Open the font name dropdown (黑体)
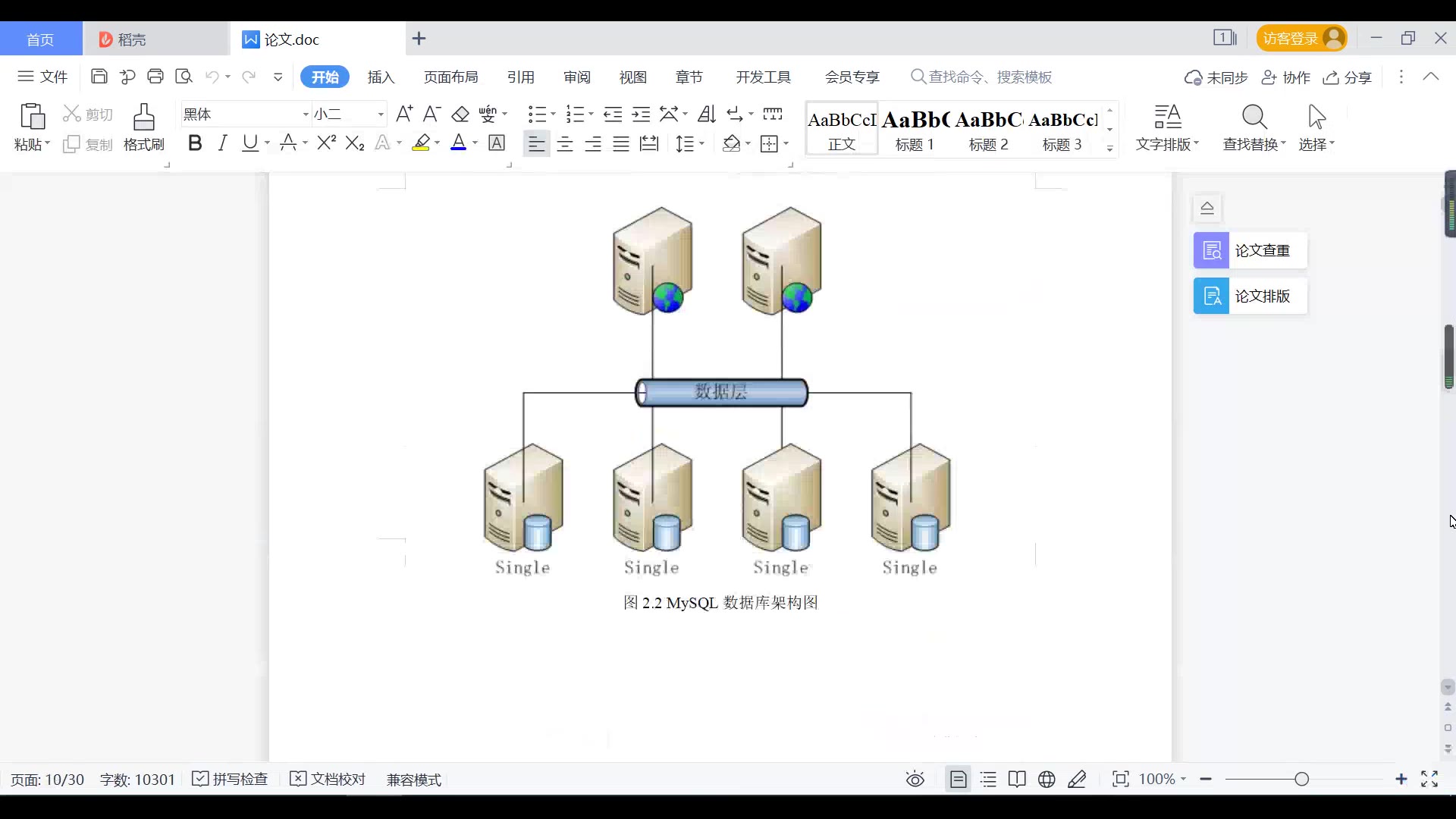 click(x=306, y=115)
